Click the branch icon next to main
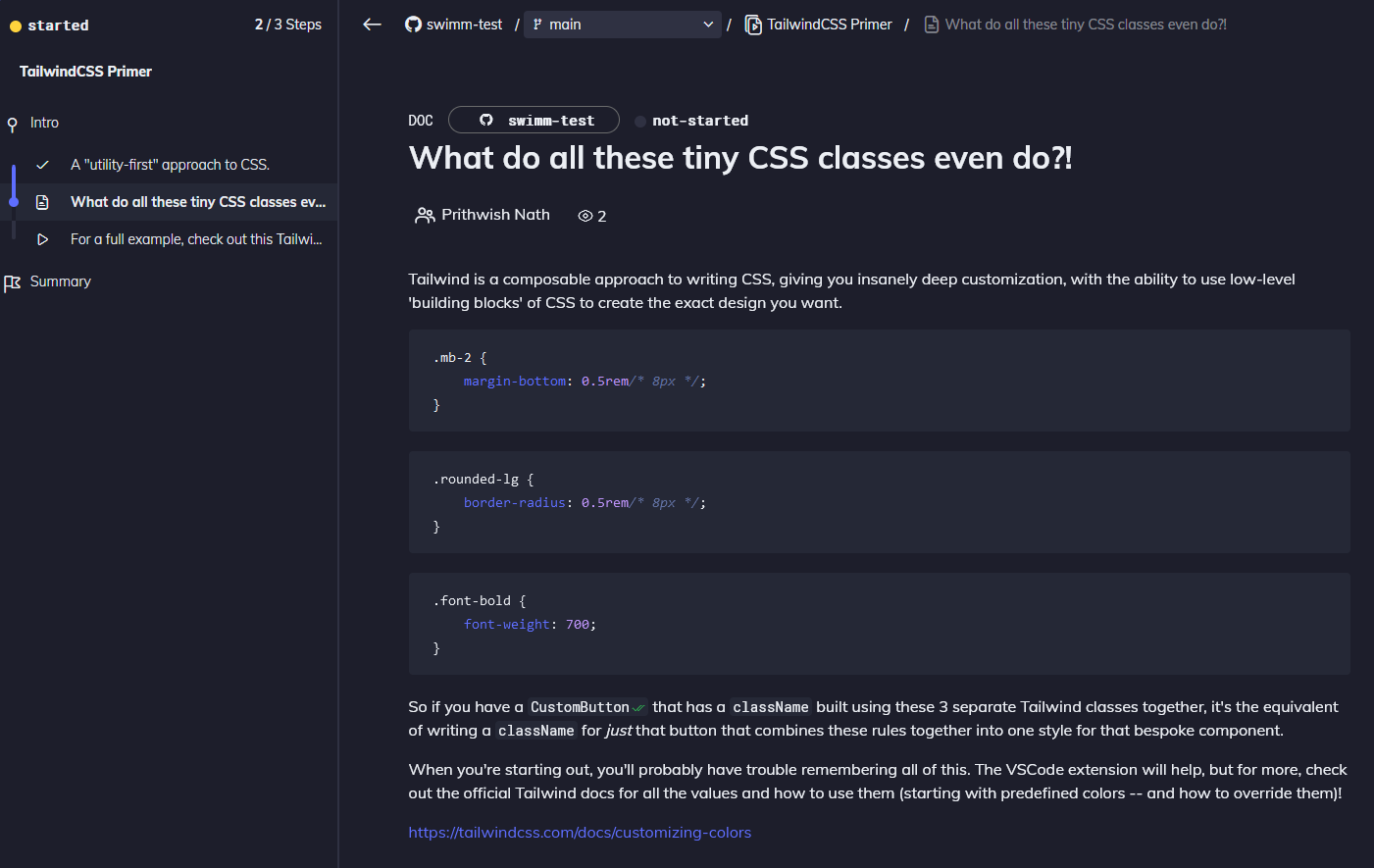Screen dimensions: 1374x868 [537, 25]
